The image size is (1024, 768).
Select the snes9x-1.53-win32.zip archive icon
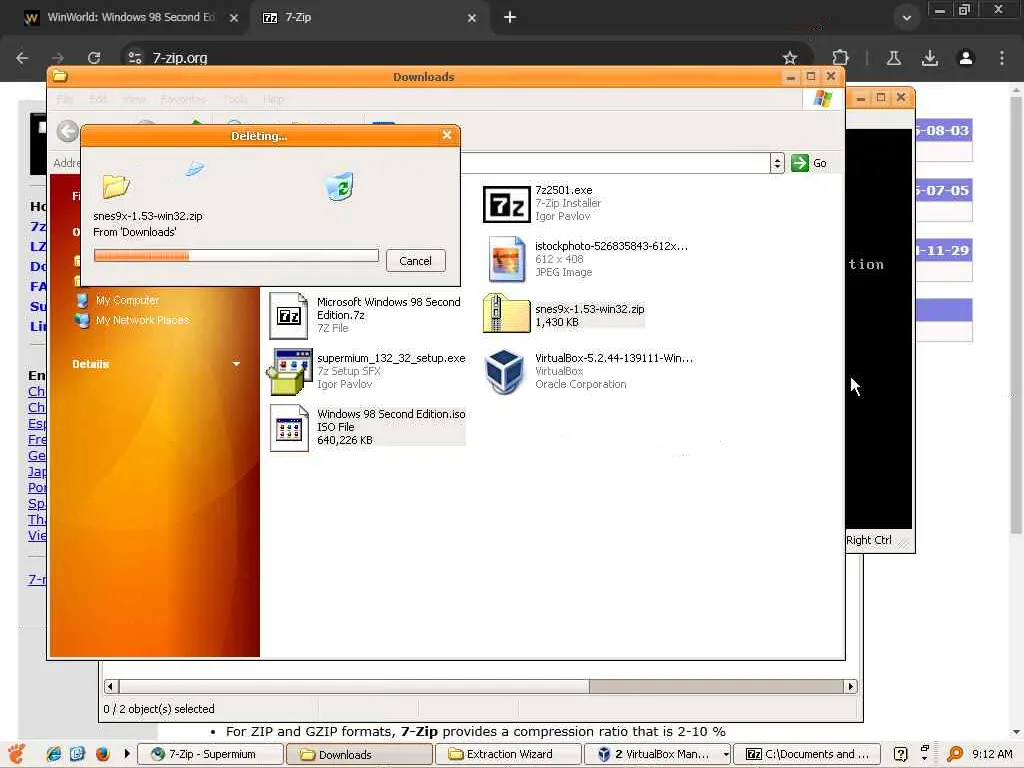[x=506, y=314]
